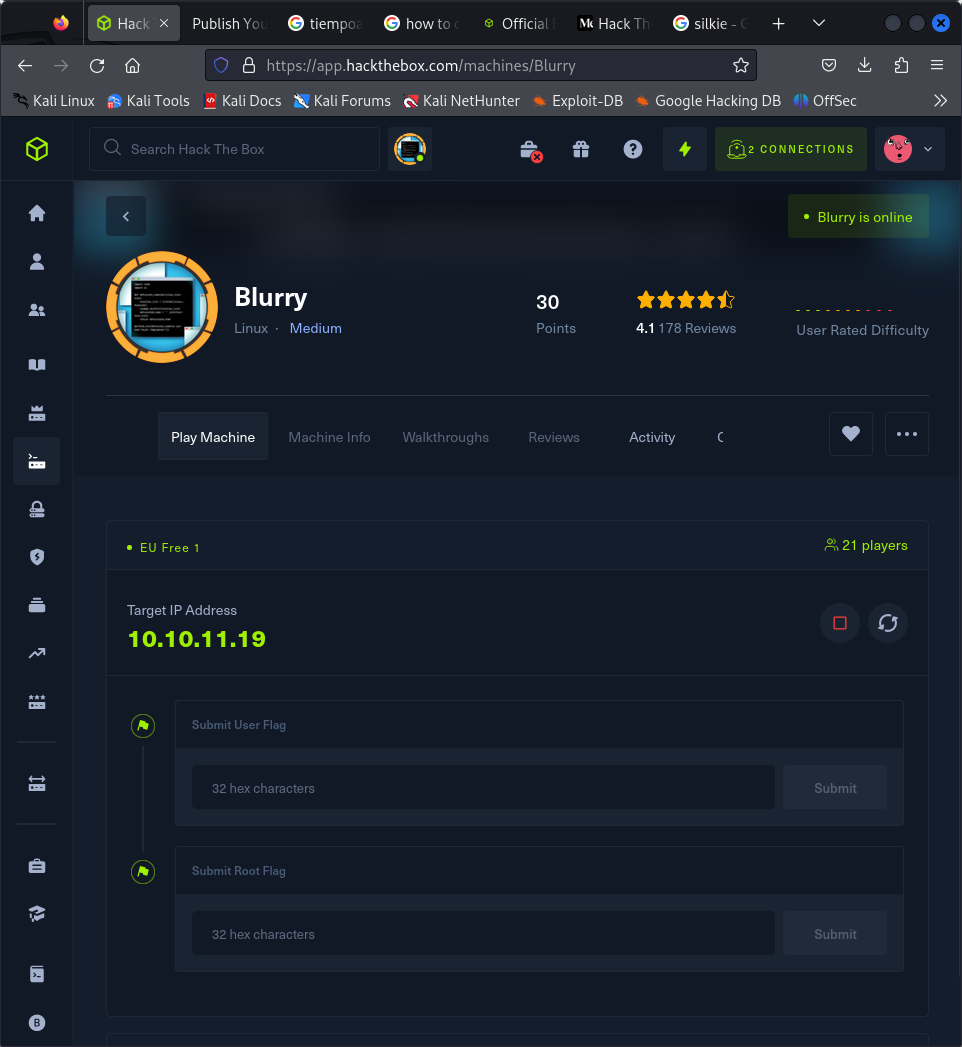Open the Home icon in the left sidebar
This screenshot has height=1047, width=962.
click(37, 213)
